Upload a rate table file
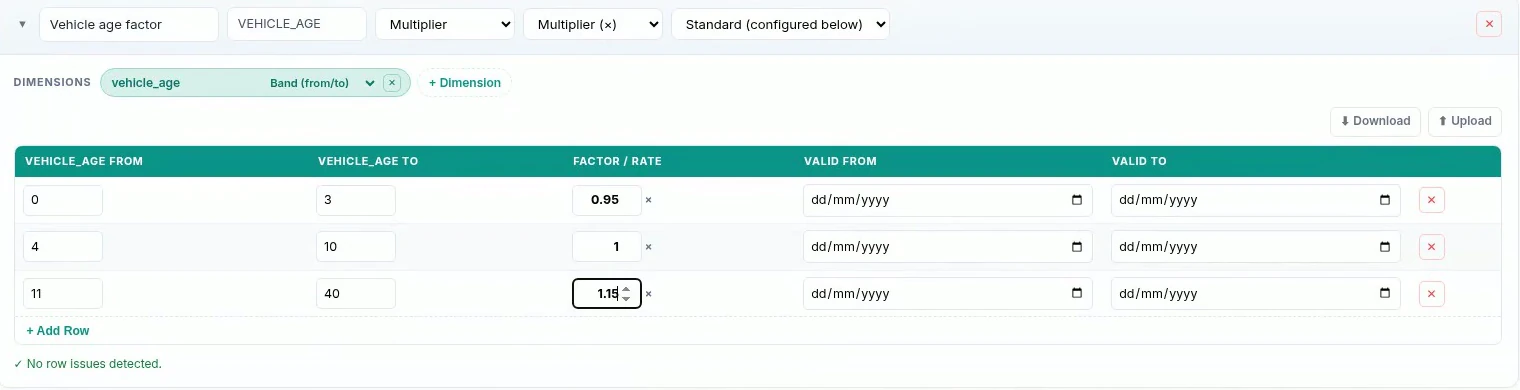1520x390 pixels. (1465, 121)
